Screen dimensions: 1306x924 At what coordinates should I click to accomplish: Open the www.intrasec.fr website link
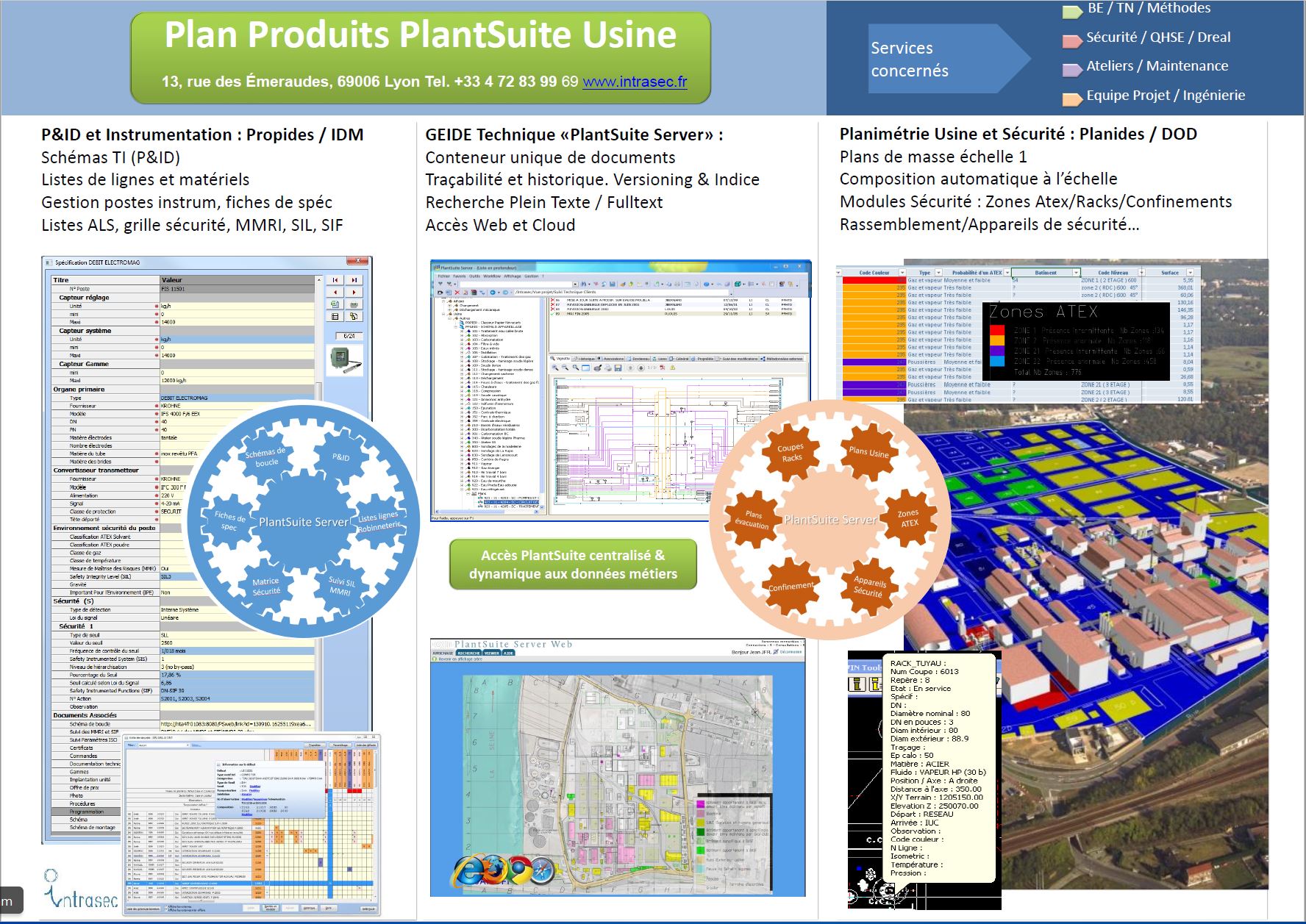[x=635, y=82]
